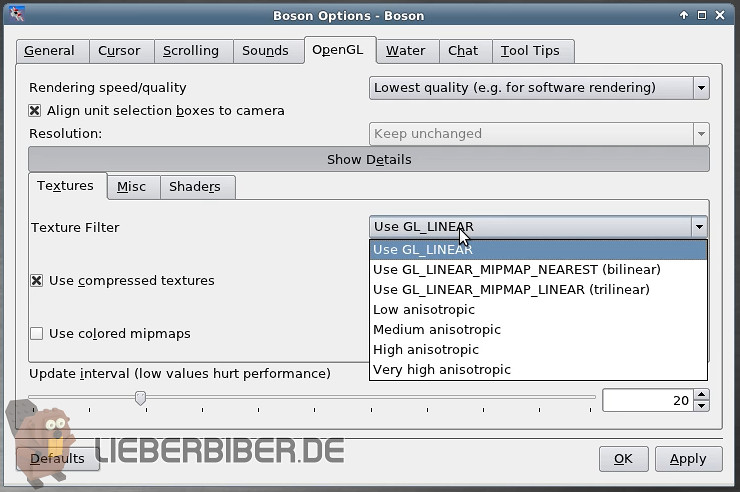Select the OpenGL tab
Viewport: 740px width, 492px height.
point(340,50)
